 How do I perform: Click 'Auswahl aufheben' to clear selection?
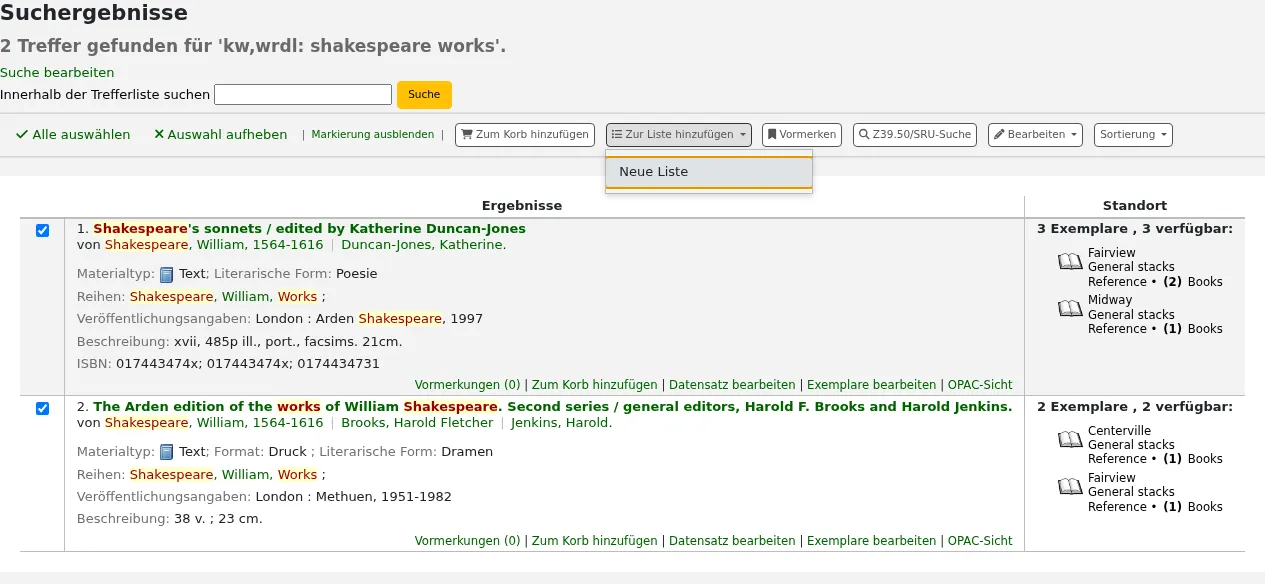[220, 134]
